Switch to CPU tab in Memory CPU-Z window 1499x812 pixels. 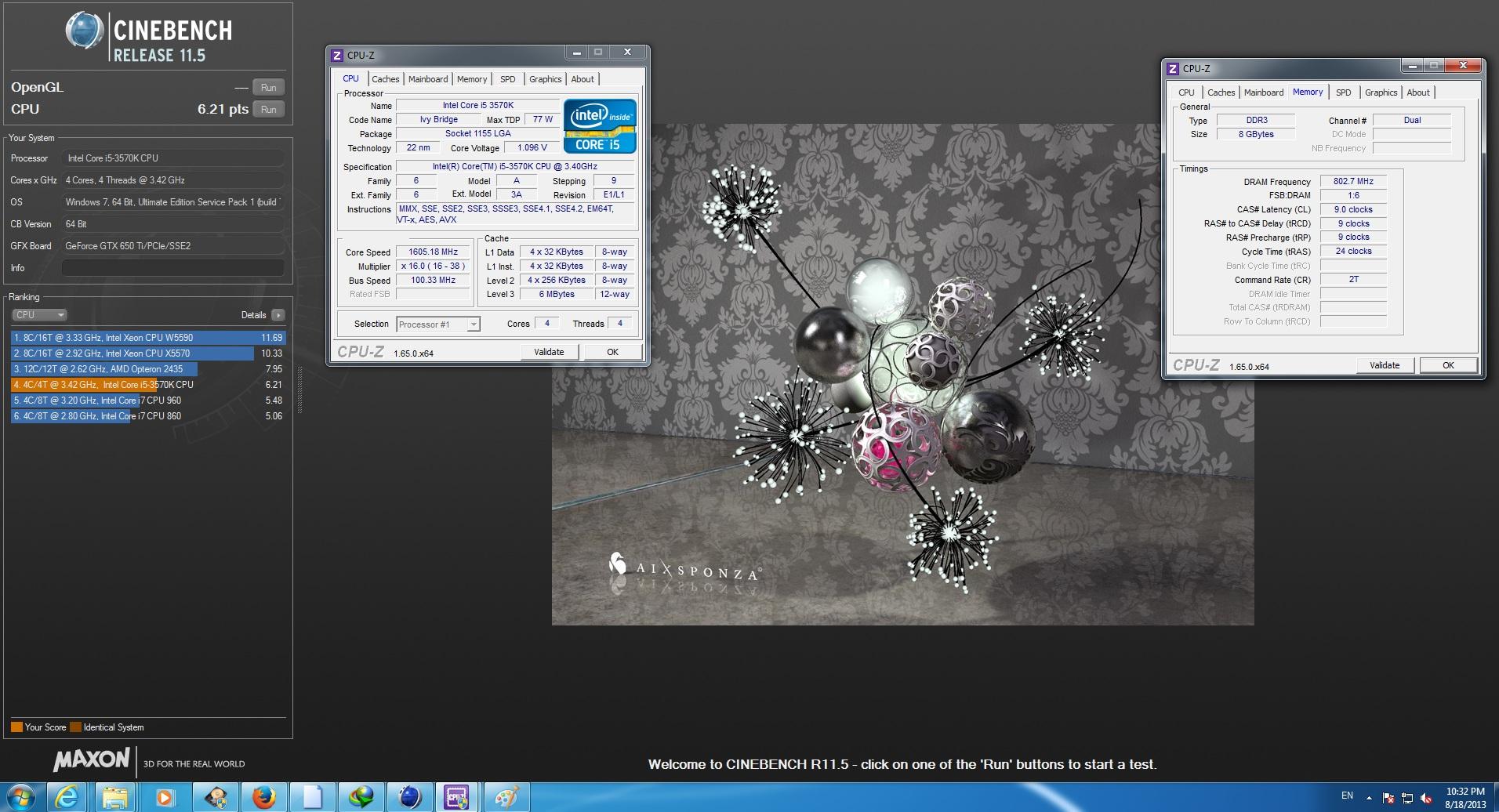[x=1186, y=92]
